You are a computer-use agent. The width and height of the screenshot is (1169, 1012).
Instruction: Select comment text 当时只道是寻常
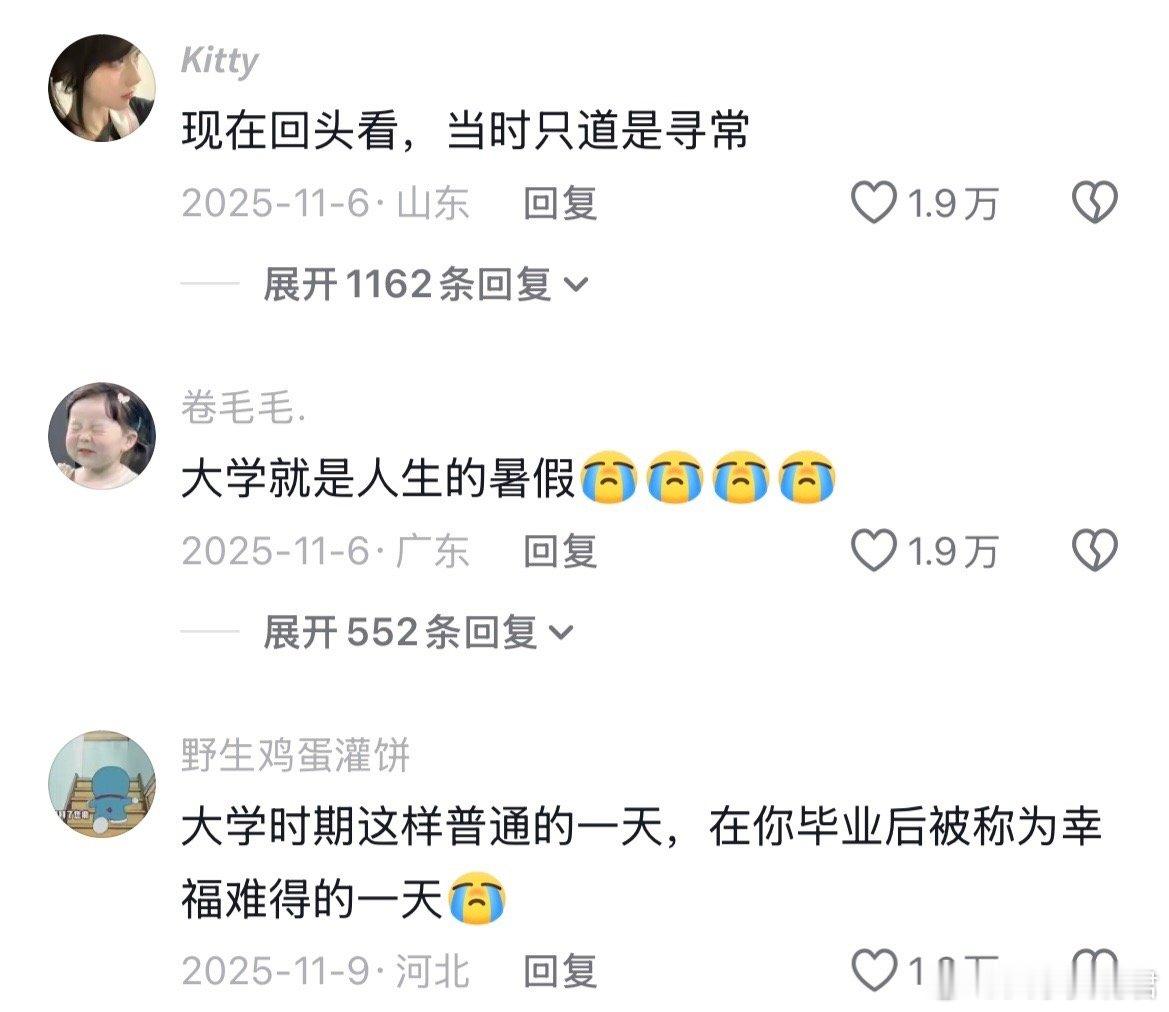598,130
